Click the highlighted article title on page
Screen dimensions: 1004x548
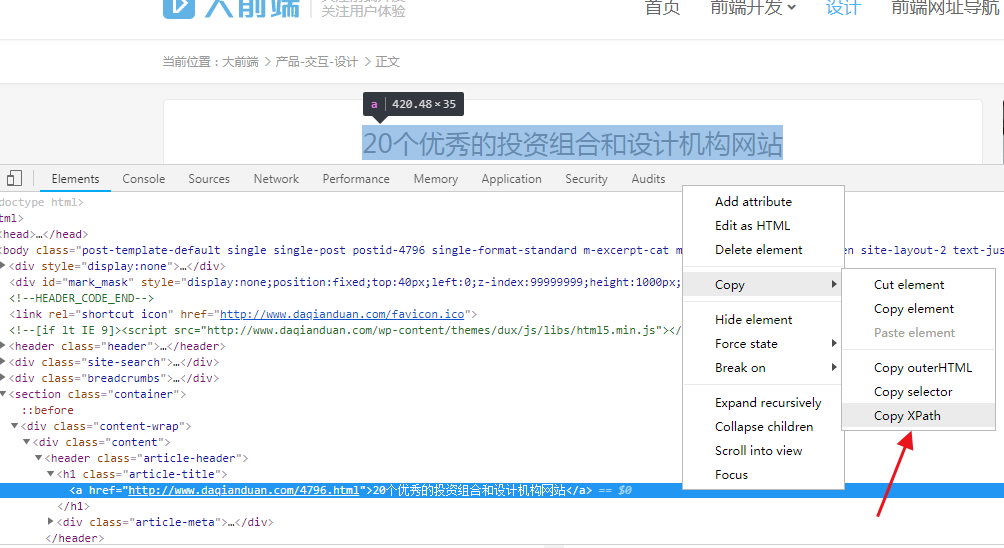(x=572, y=143)
